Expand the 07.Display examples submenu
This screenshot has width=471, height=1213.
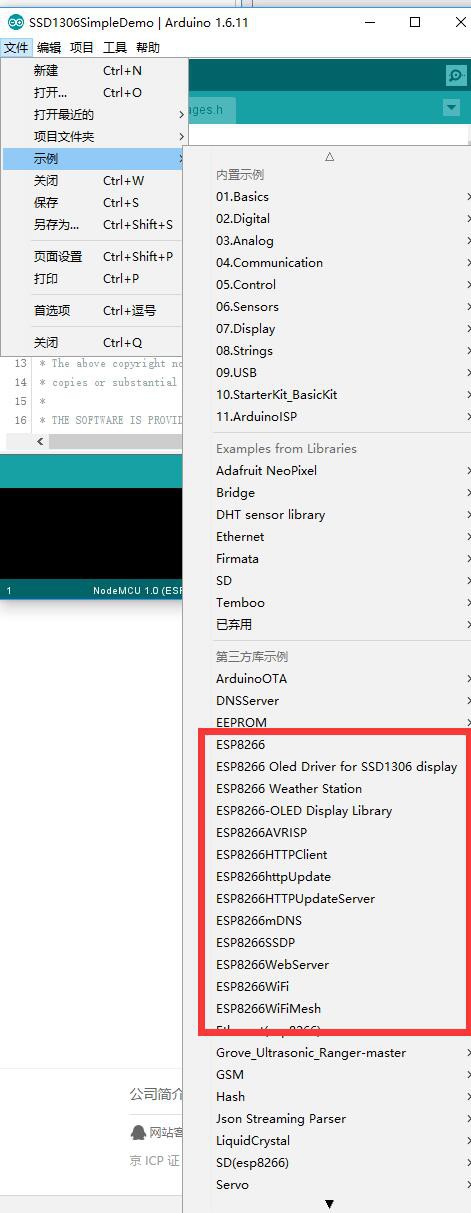340,329
